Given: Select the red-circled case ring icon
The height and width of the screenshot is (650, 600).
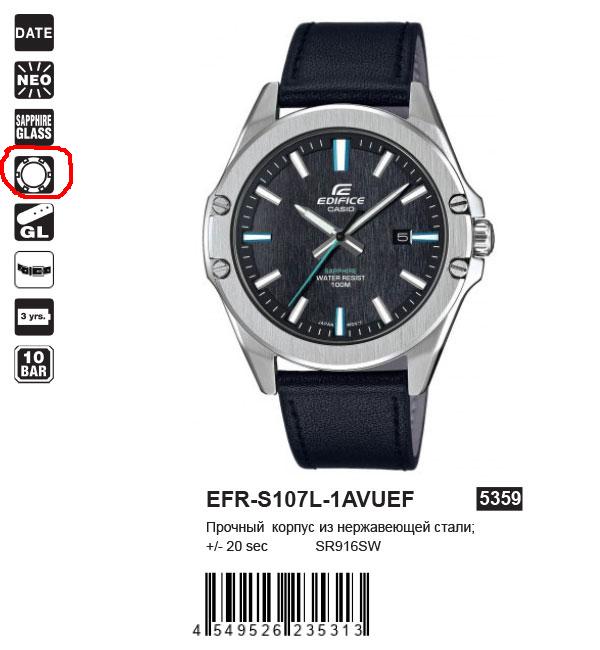Looking at the screenshot, I should point(34,175).
